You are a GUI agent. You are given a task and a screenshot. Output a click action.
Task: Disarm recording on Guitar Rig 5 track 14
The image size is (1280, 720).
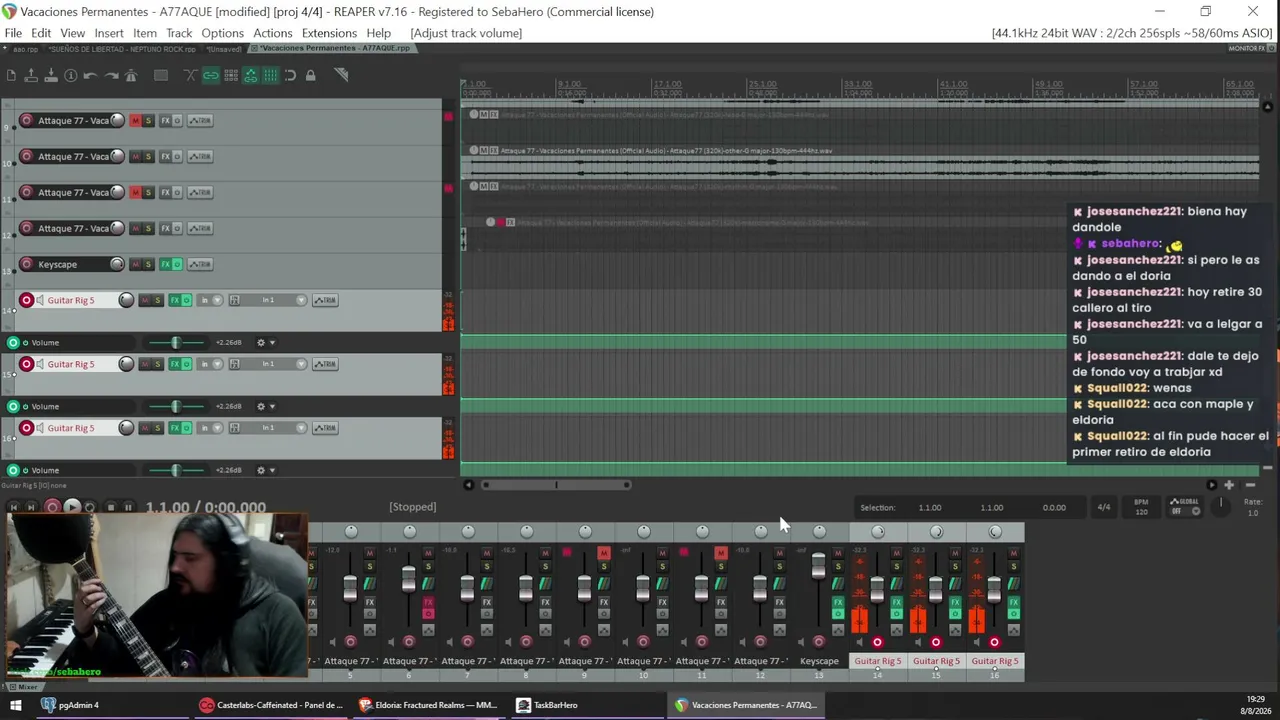click(x=26, y=300)
